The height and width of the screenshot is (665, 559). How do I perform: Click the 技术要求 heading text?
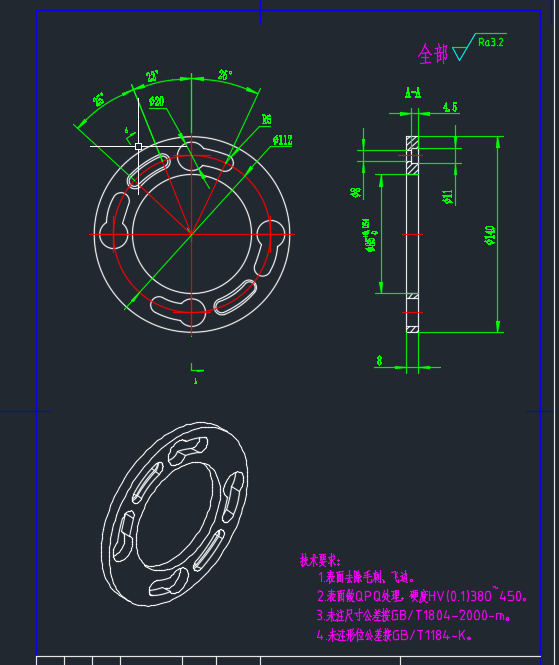321,560
